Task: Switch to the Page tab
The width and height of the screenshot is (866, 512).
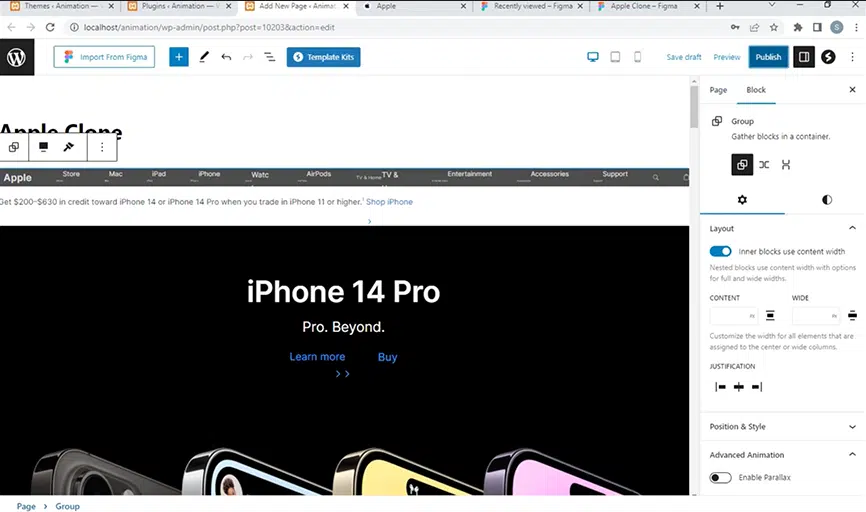Action: click(718, 89)
